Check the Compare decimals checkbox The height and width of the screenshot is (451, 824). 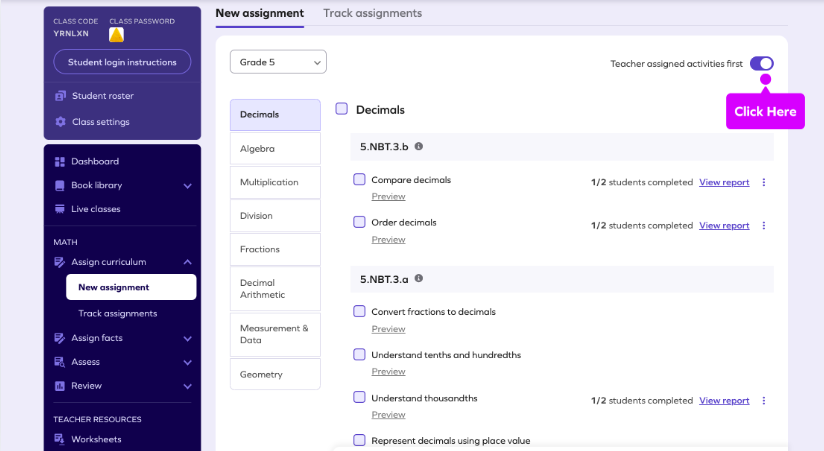(359, 180)
